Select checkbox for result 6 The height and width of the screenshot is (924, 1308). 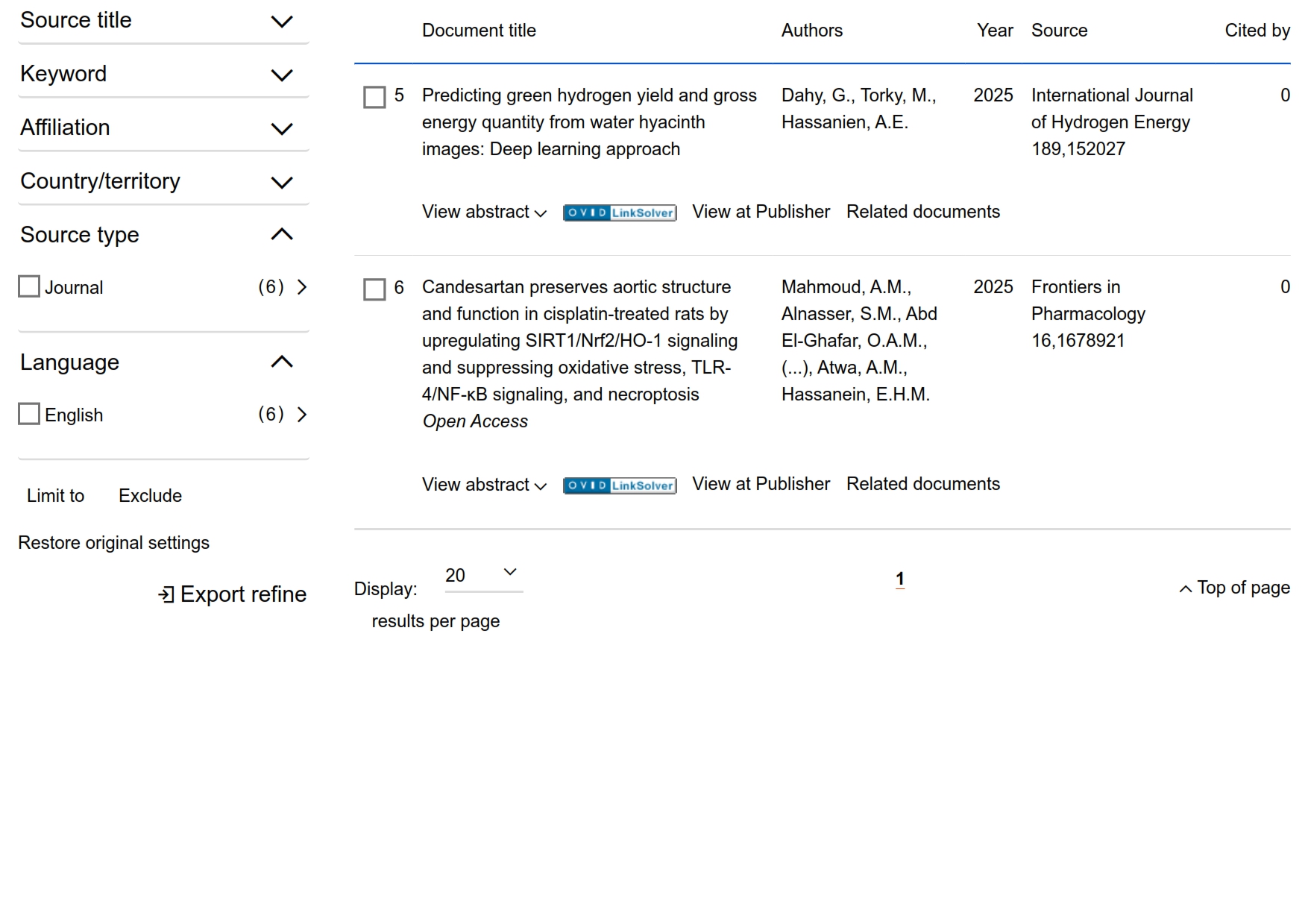pyautogui.click(x=374, y=289)
